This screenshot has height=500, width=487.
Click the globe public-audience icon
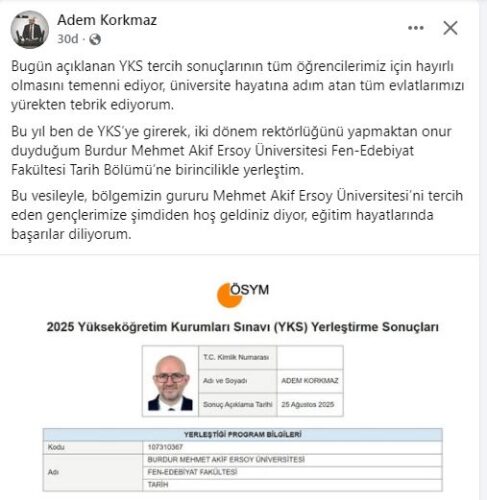coord(95,39)
